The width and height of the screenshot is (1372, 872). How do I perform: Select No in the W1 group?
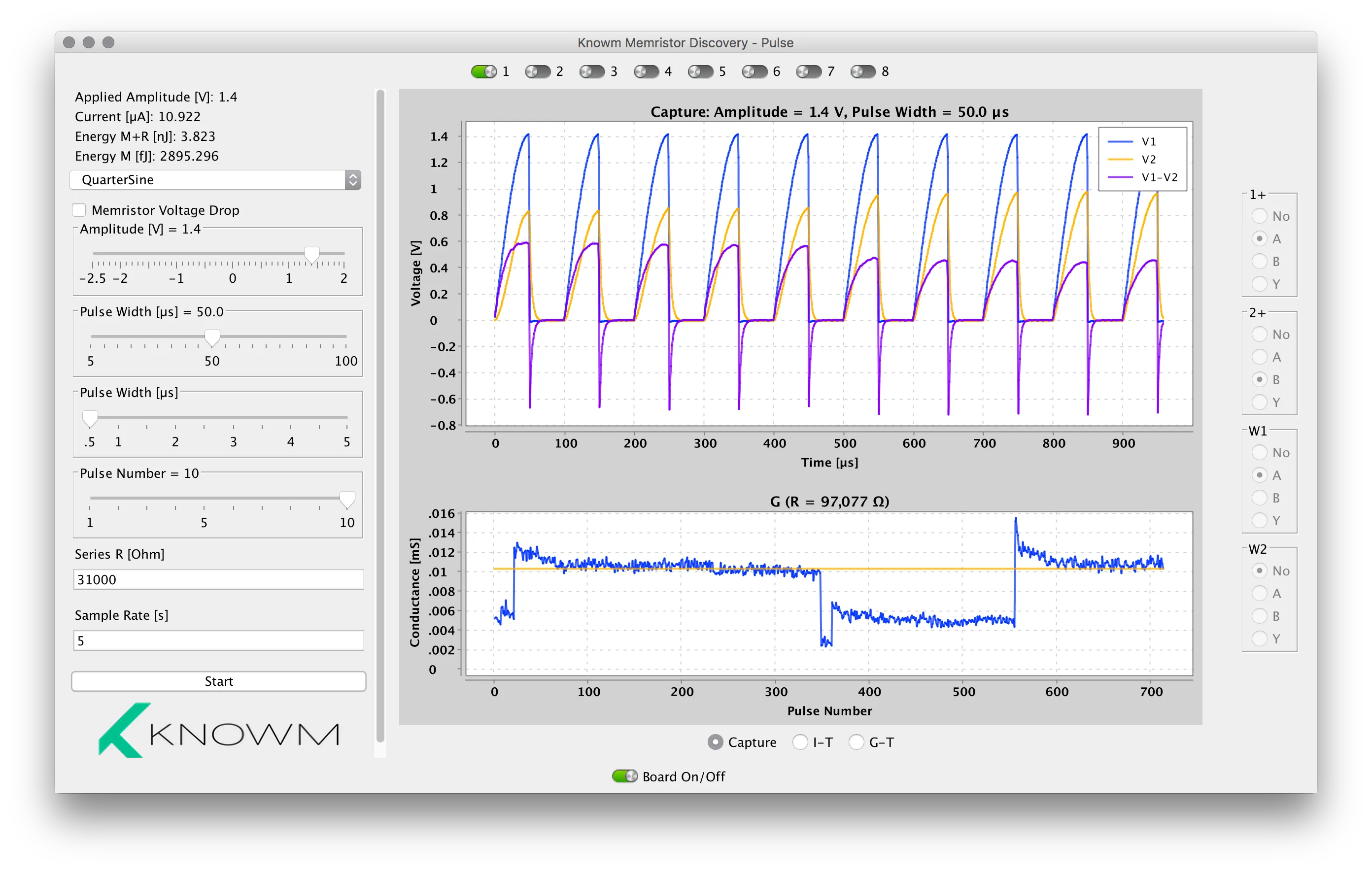[1259, 453]
